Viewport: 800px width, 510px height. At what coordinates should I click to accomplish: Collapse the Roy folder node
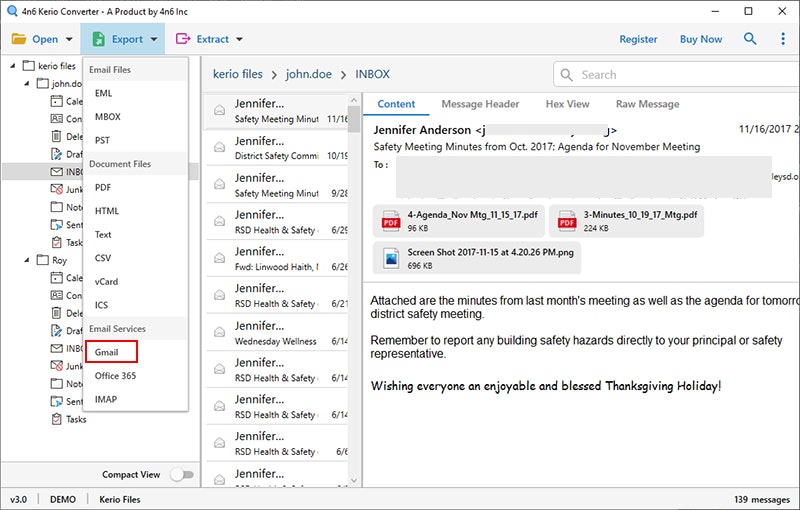click(27, 260)
